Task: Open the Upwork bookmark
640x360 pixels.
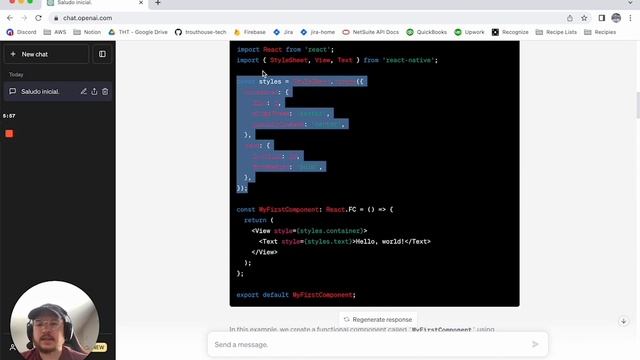Action: tap(469, 32)
